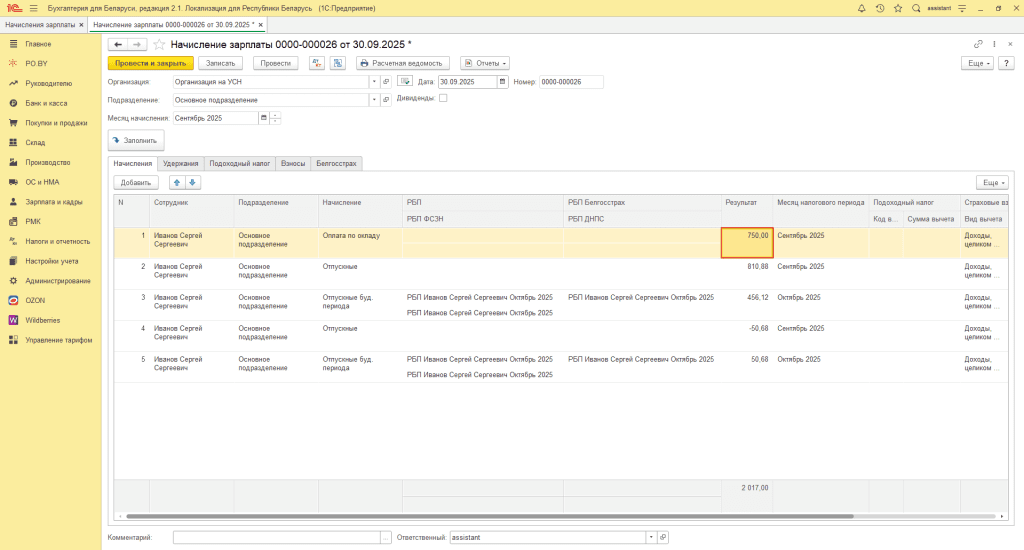The height and width of the screenshot is (550, 1024).
Task: Click the get-link chain icon
Action: (978, 44)
